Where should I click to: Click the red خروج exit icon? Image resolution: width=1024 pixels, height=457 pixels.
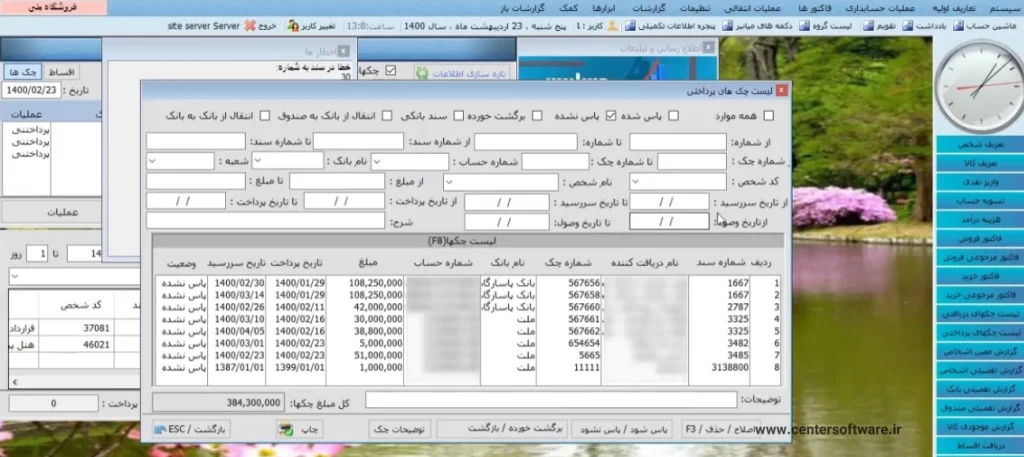coord(251,26)
